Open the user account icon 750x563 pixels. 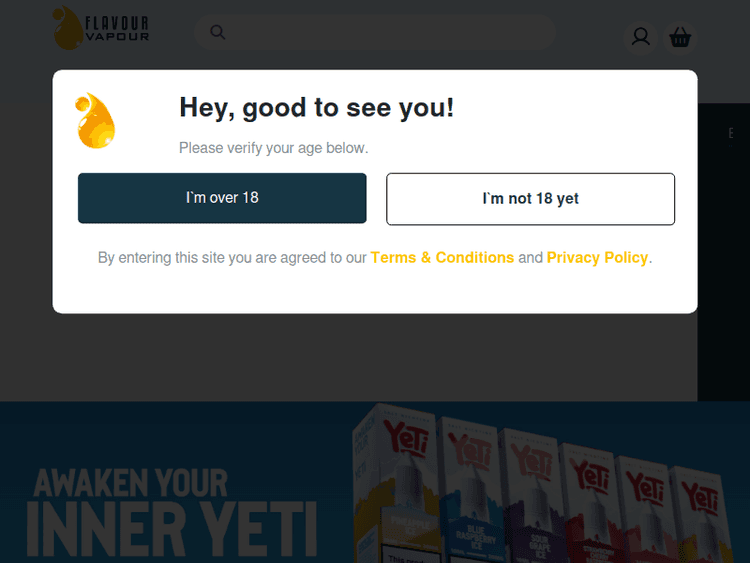(x=640, y=37)
